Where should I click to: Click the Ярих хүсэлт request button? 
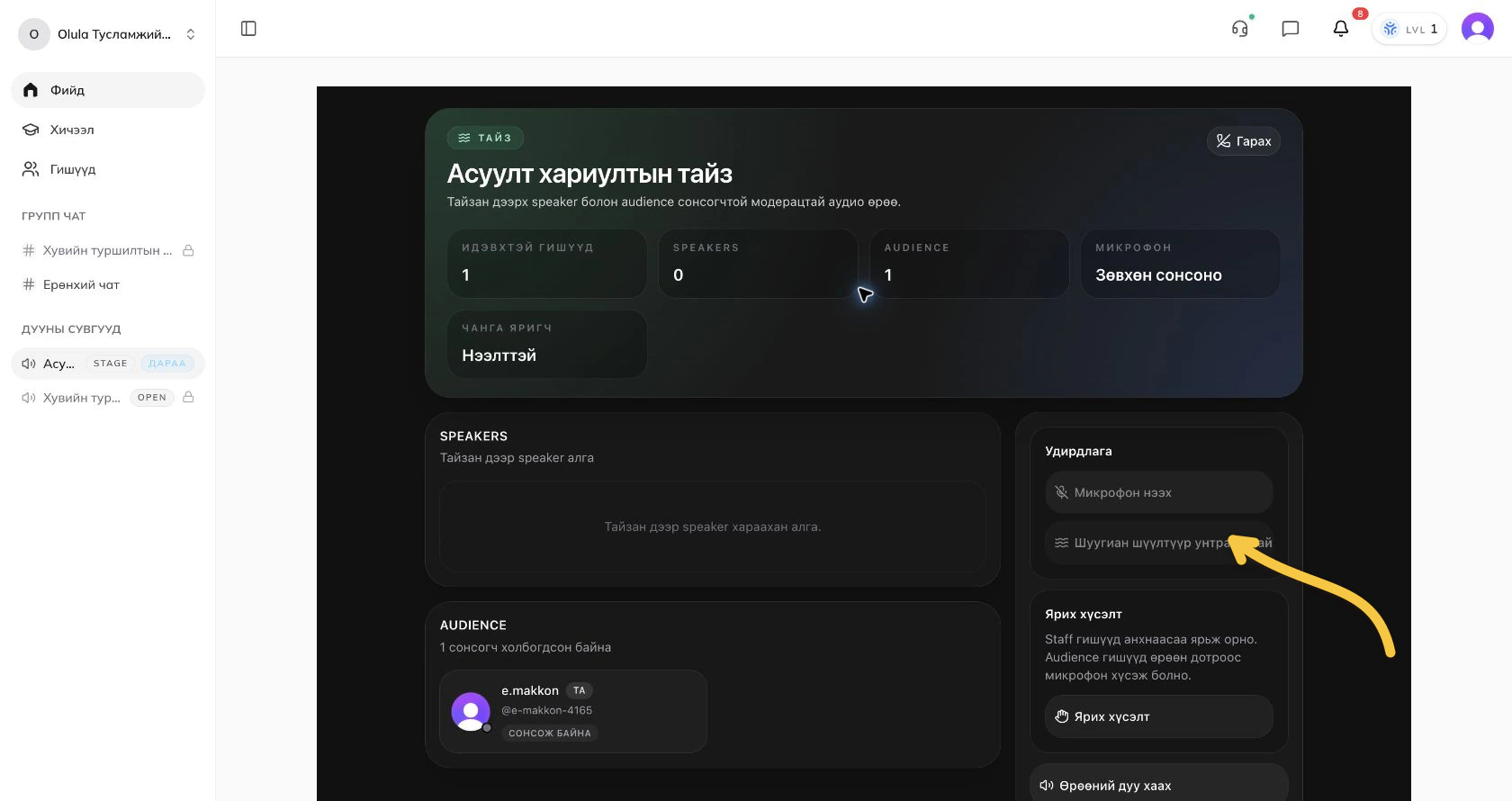tap(1159, 716)
